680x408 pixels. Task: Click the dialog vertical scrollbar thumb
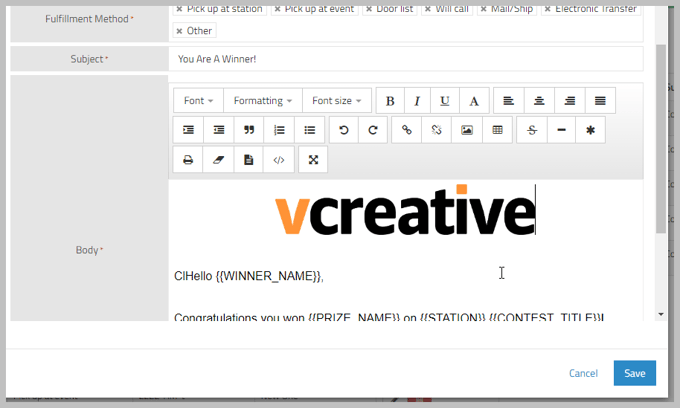pyautogui.click(x=661, y=139)
